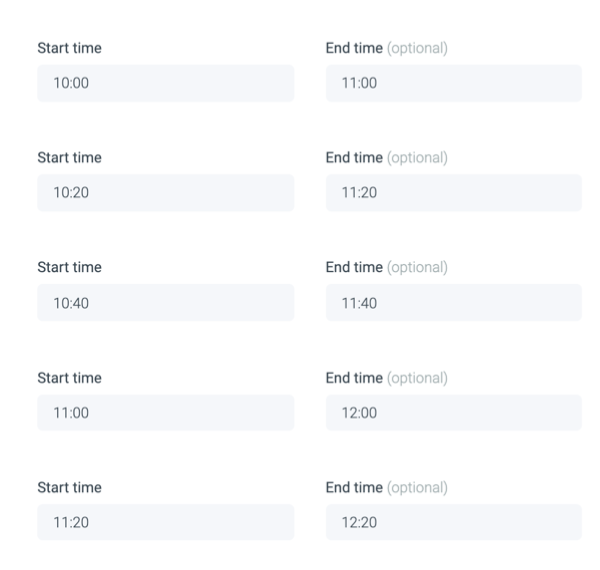Focus the End time field showing 11:20
600x570 pixels.
click(453, 193)
